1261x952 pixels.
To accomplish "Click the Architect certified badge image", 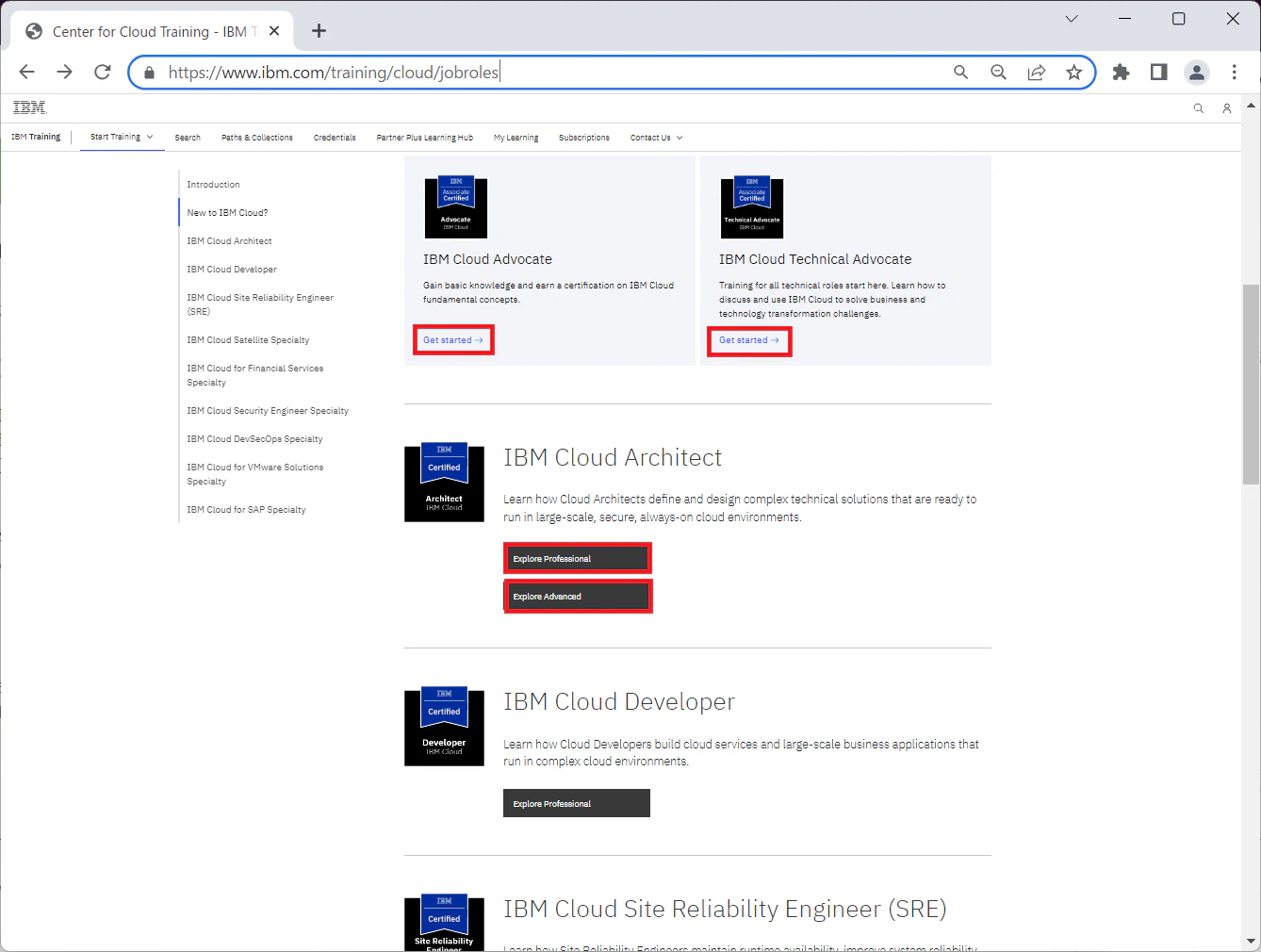I will [444, 482].
